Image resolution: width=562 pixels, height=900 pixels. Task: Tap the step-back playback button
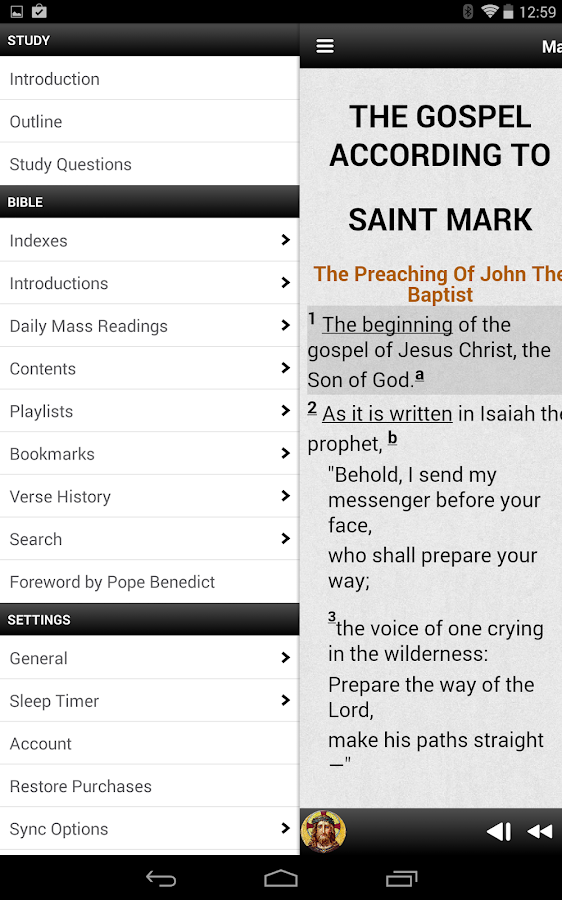498,831
